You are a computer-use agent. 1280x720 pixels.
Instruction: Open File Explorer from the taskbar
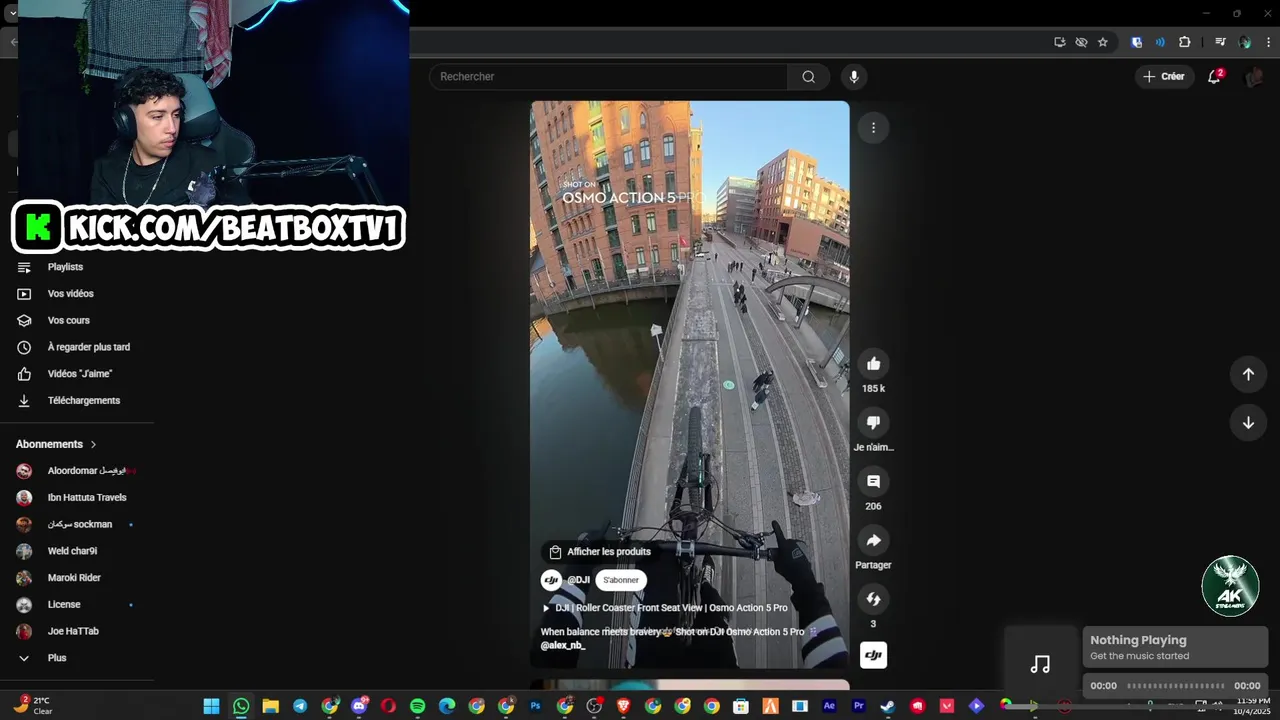click(x=270, y=706)
